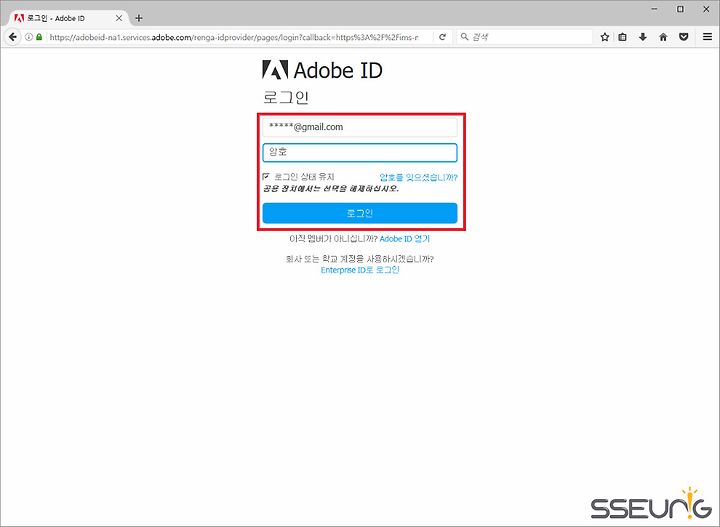Image resolution: width=720 pixels, height=527 pixels.
Task: Maximize the browser window
Action: click(681, 9)
